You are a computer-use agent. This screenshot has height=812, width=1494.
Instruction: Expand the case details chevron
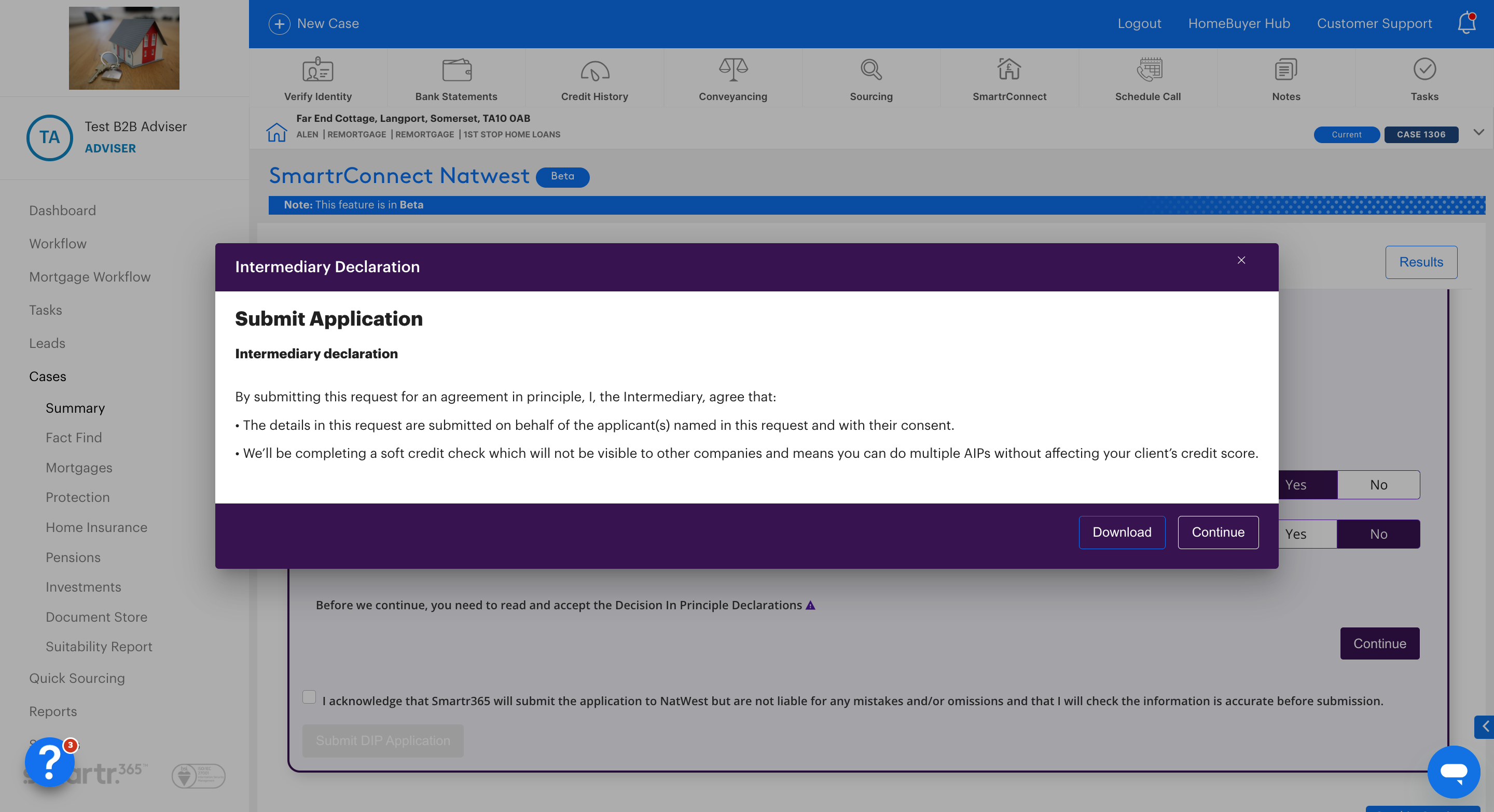pyautogui.click(x=1479, y=132)
